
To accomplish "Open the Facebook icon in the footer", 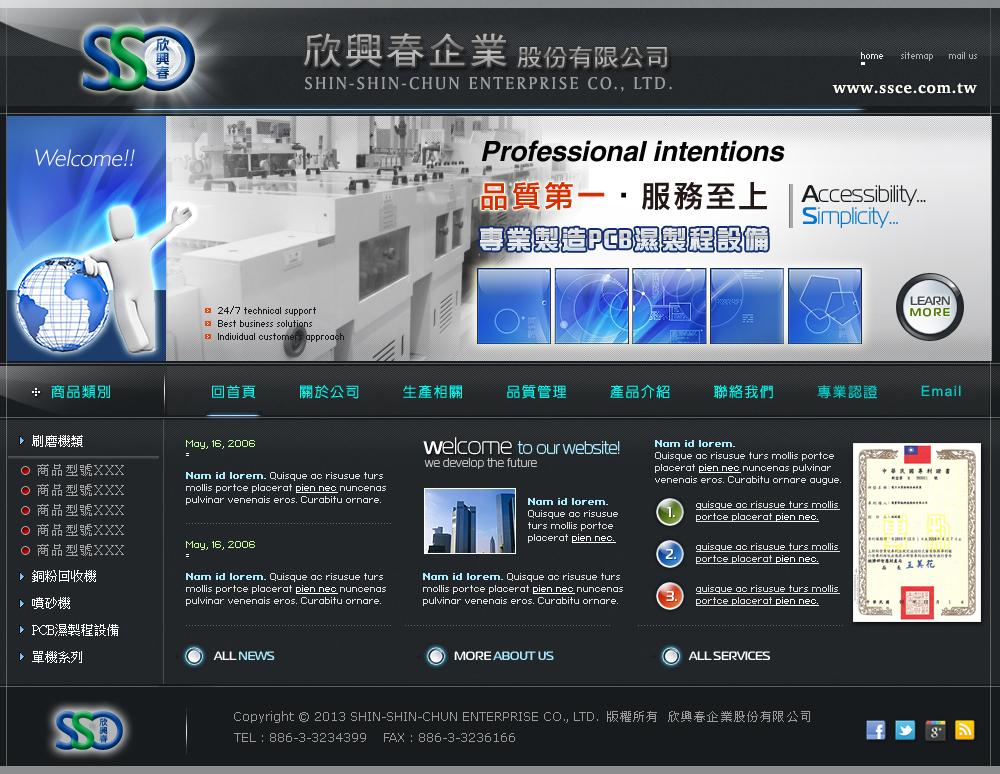I will [x=876, y=730].
